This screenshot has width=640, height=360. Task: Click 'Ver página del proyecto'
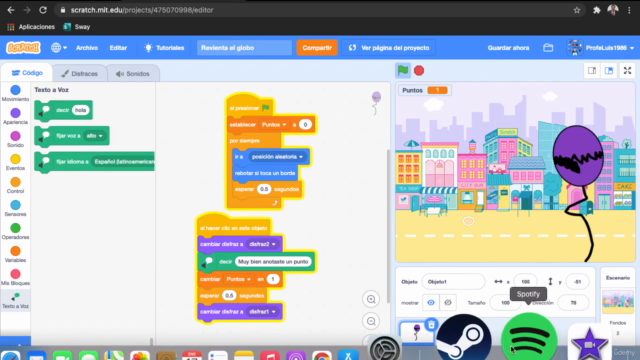389,48
